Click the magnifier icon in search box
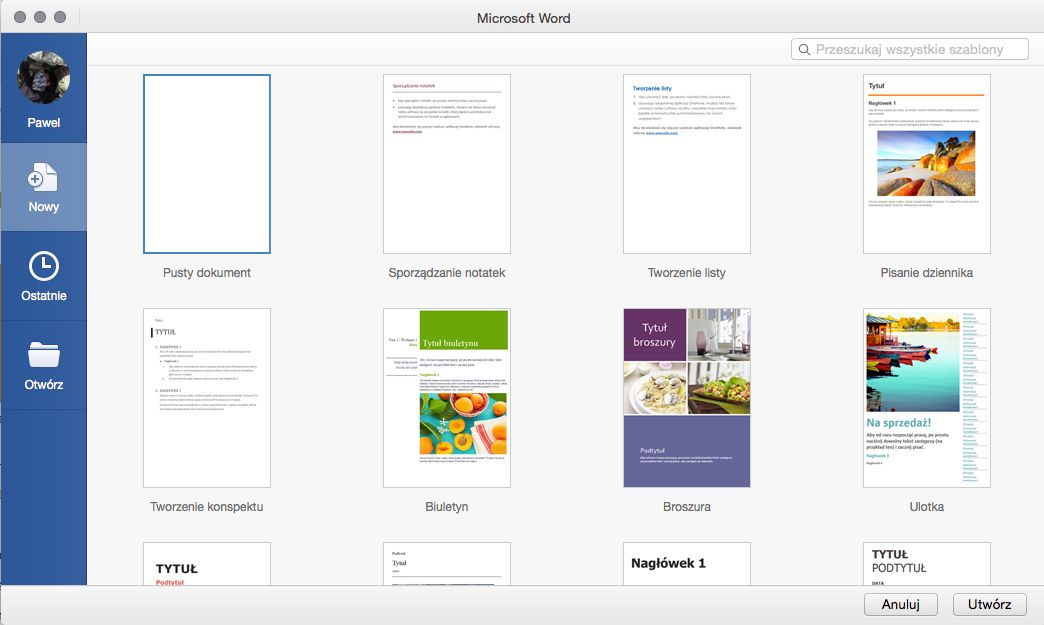Screen dimensions: 1044x625 click(804, 49)
